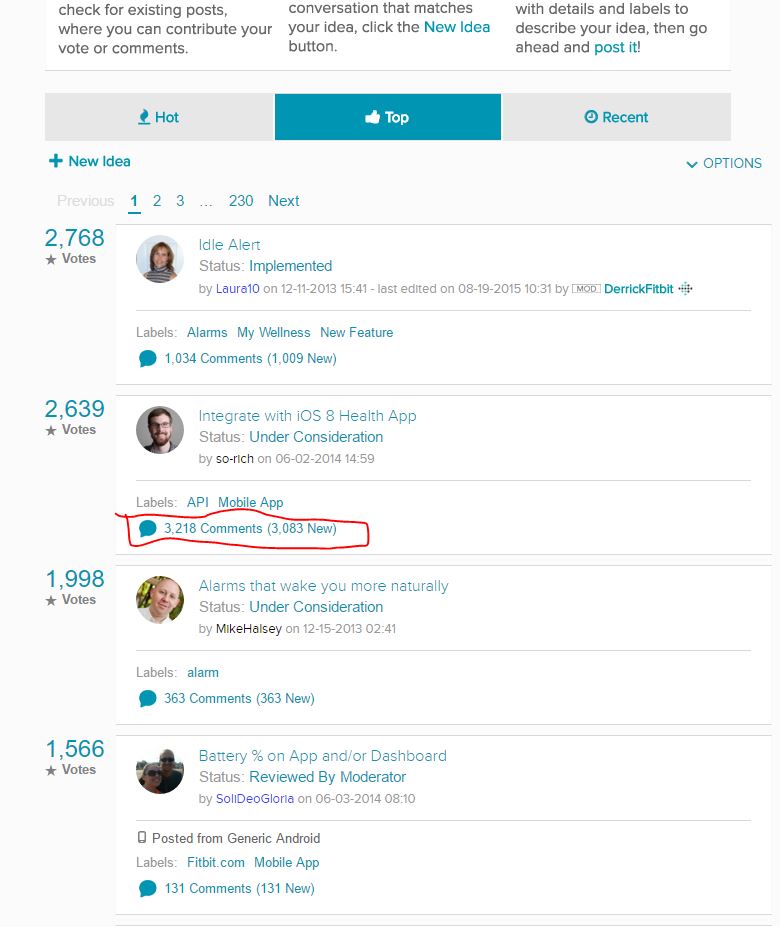Open Laura10's profile avatar thumbnail
The image size is (780, 927).
pos(160,260)
